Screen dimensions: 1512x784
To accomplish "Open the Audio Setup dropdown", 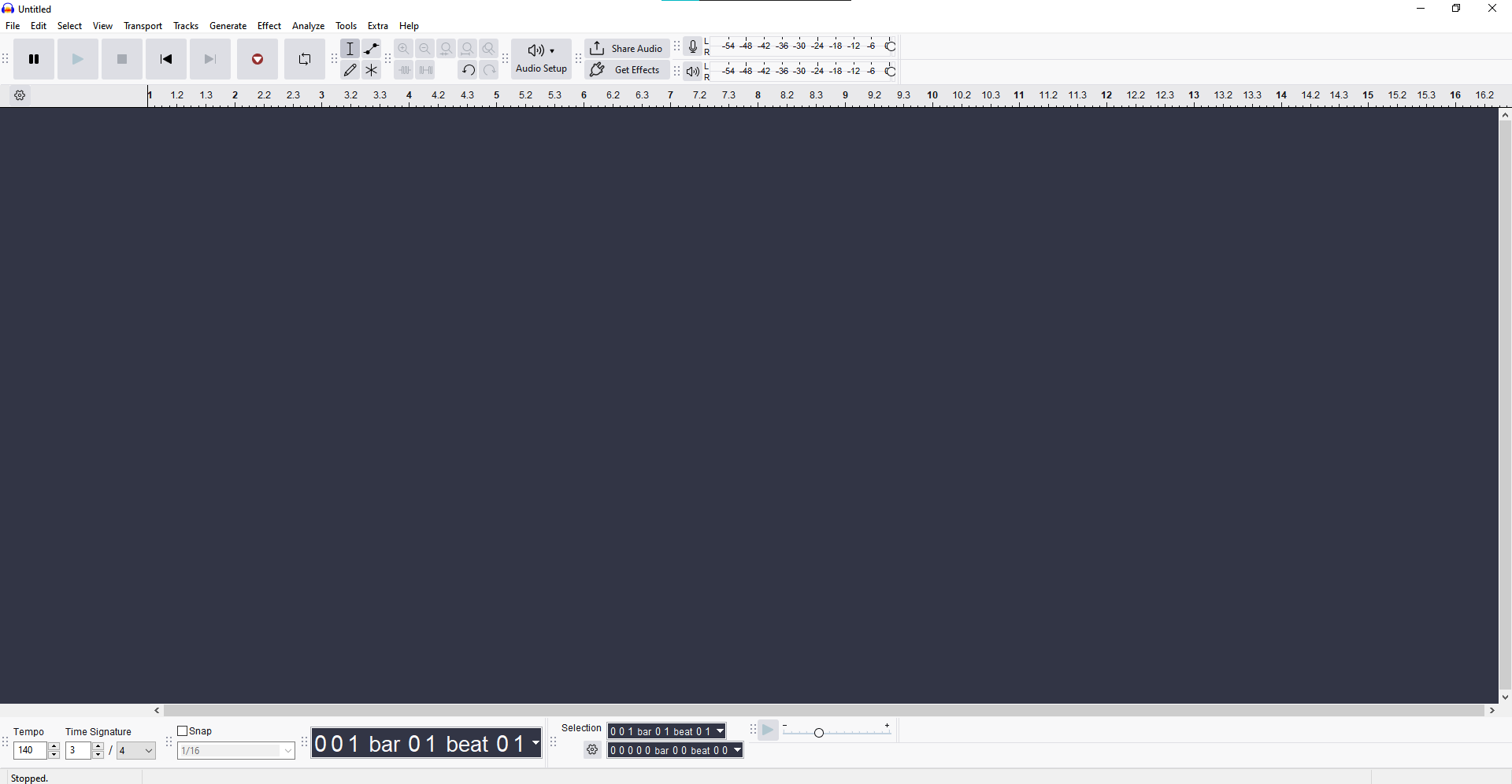I will [541, 59].
